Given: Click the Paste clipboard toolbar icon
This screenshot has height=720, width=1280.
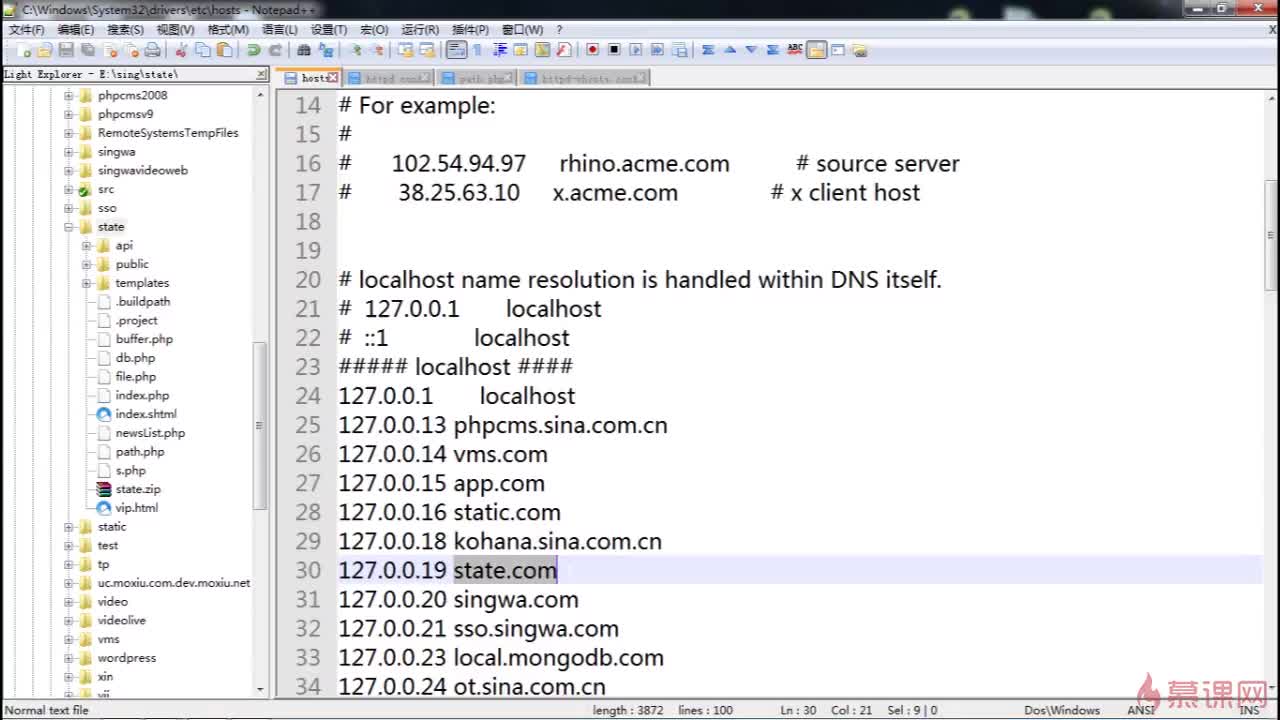Looking at the screenshot, I should (x=225, y=50).
